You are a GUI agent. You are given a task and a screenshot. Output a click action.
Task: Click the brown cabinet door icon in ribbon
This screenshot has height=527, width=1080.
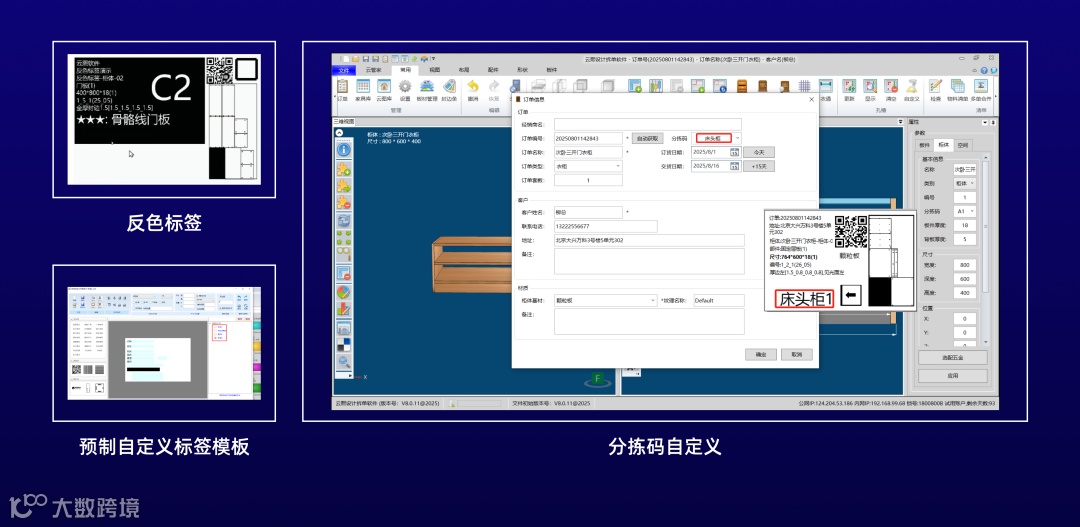[x=762, y=86]
